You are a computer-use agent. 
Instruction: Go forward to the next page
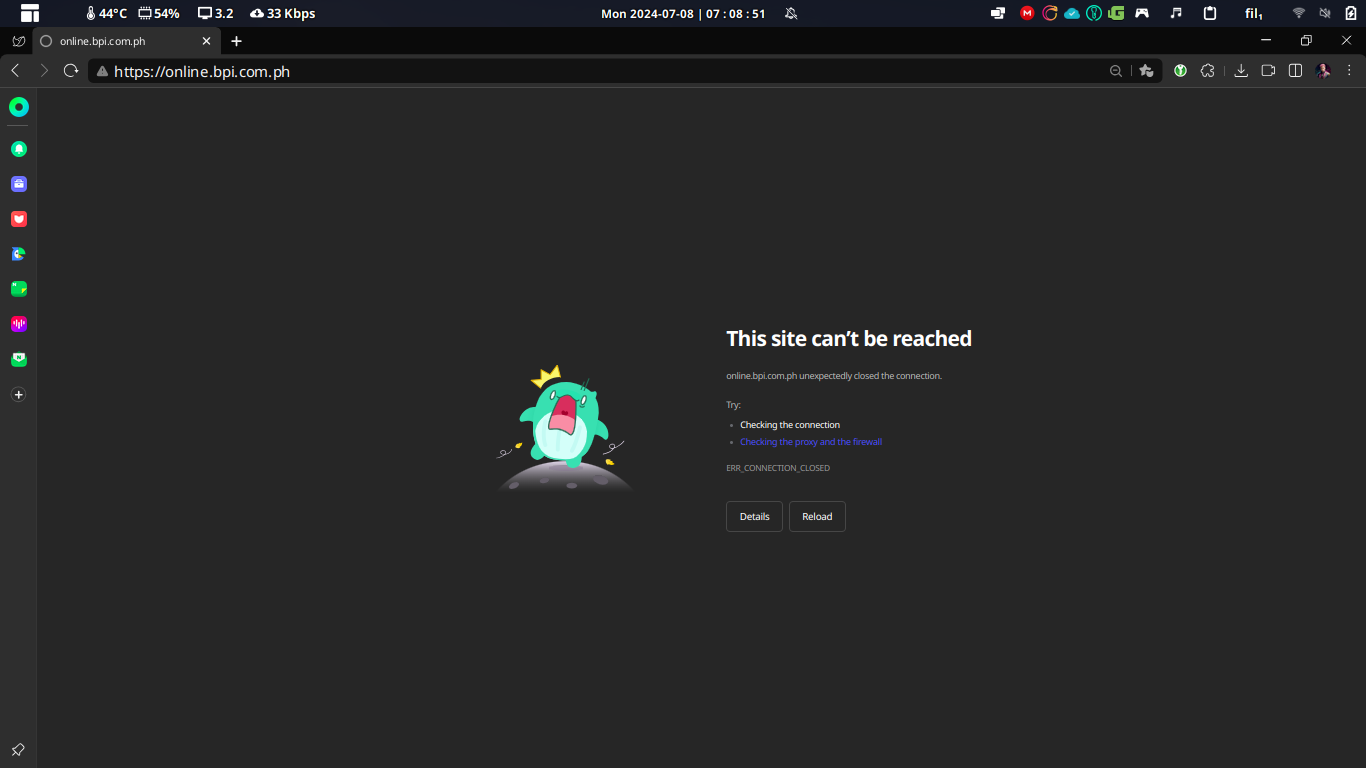coord(43,71)
